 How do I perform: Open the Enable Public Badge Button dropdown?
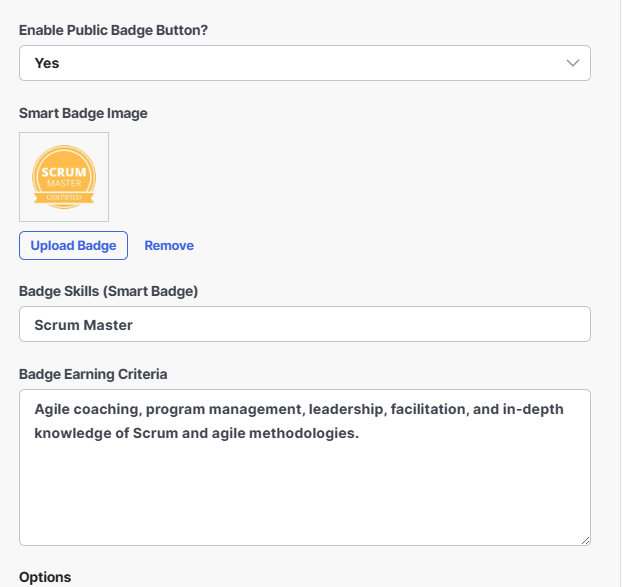305,63
